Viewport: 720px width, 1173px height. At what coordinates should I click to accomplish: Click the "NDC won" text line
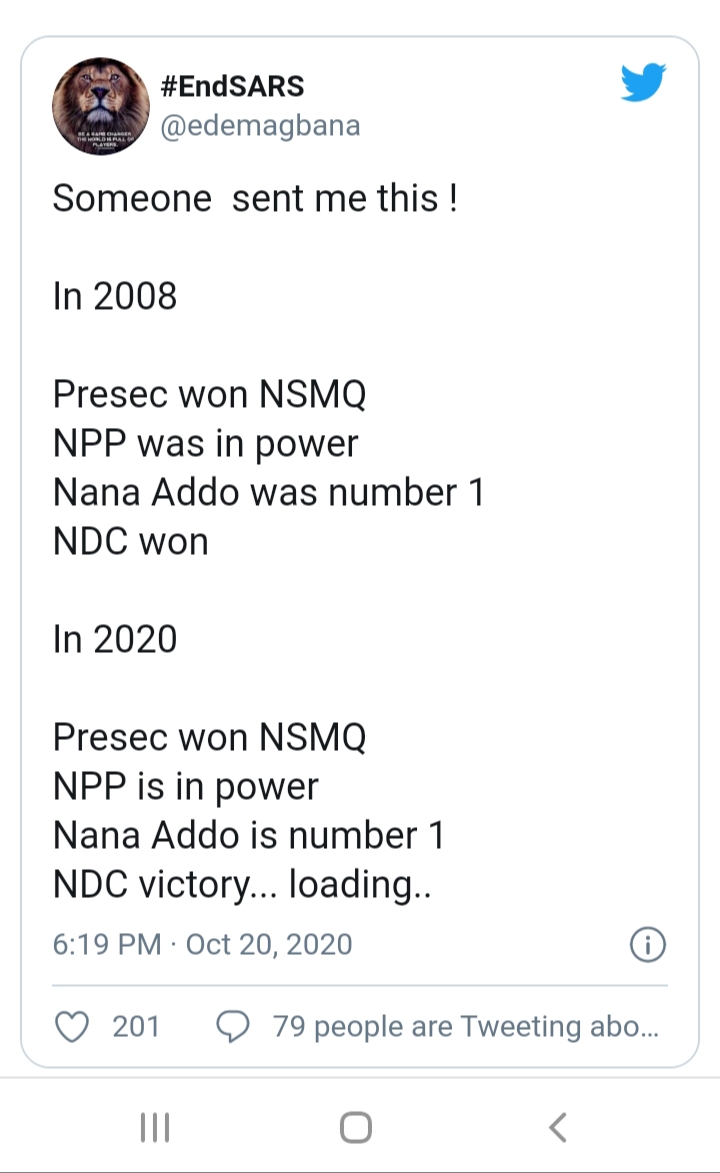pyautogui.click(x=131, y=542)
